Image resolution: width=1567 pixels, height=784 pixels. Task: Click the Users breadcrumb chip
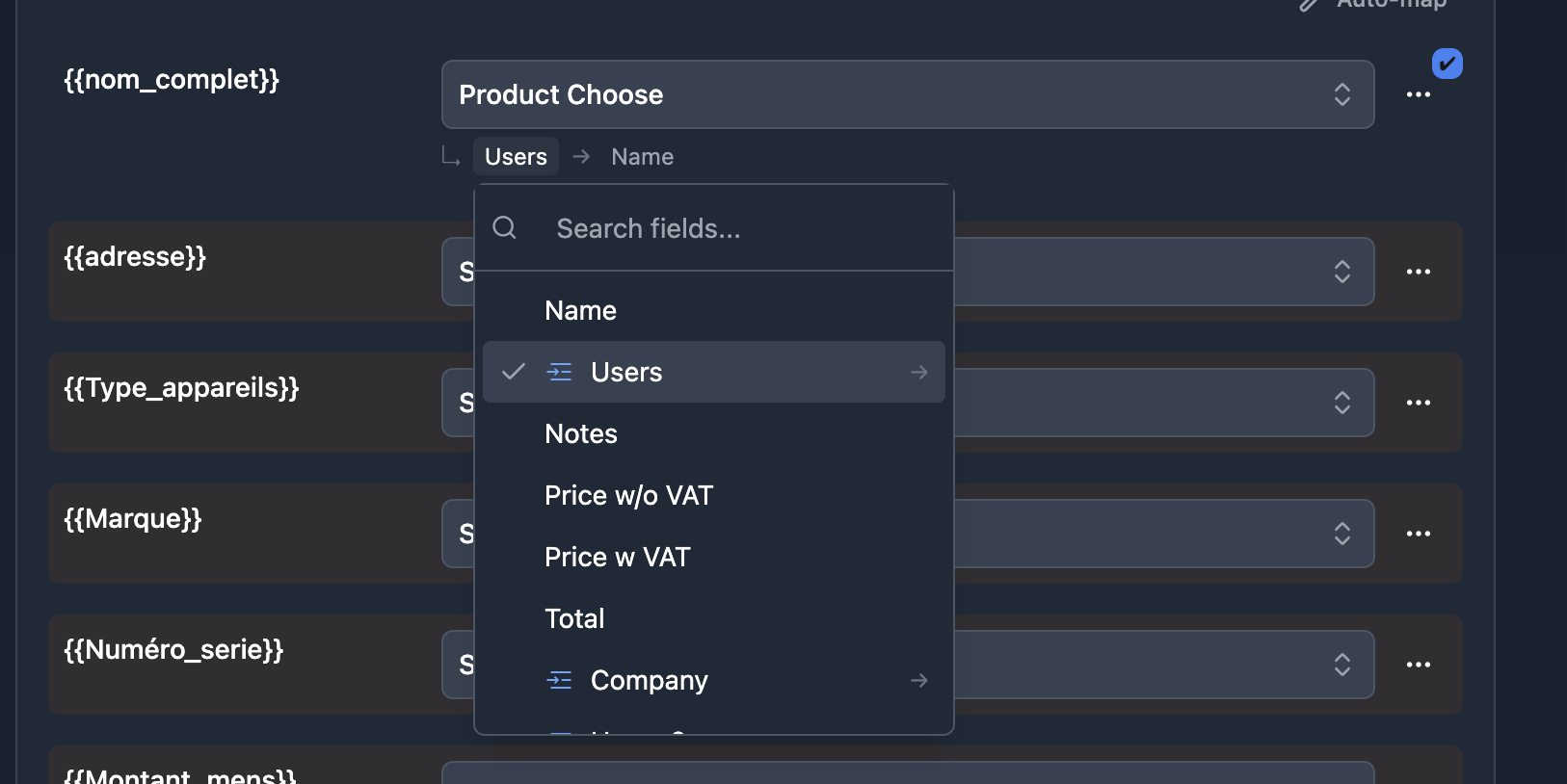coord(516,157)
